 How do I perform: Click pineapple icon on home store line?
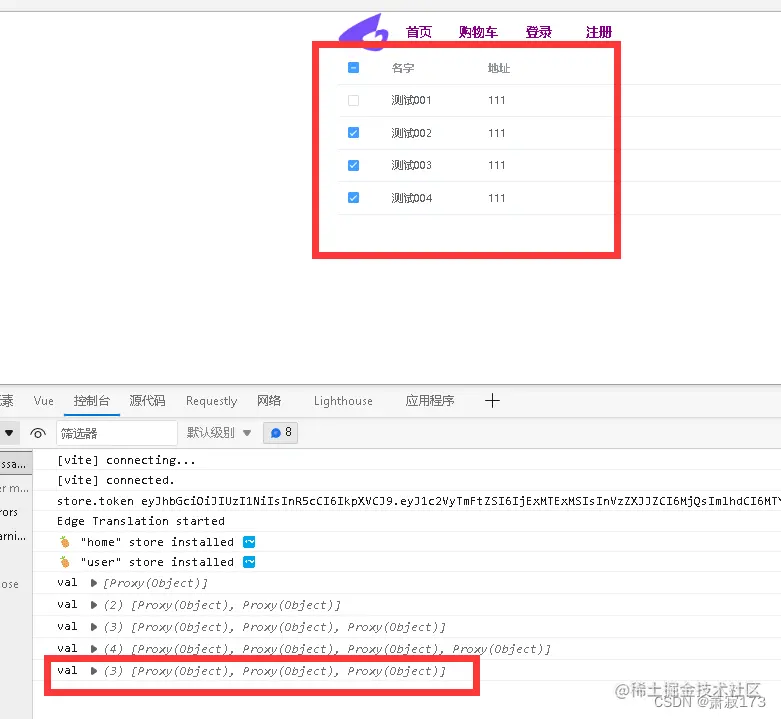64,542
